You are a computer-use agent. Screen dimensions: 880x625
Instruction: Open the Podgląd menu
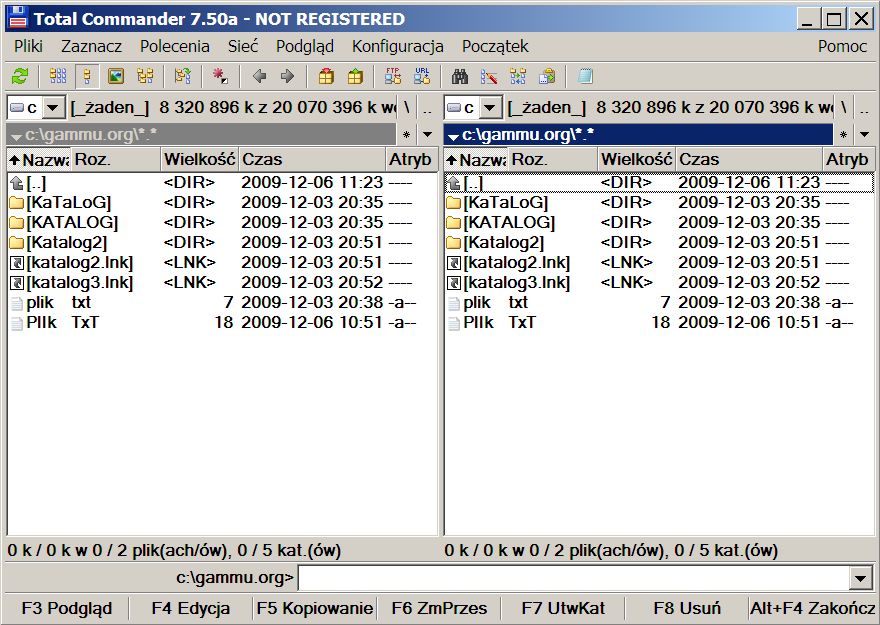tap(305, 46)
